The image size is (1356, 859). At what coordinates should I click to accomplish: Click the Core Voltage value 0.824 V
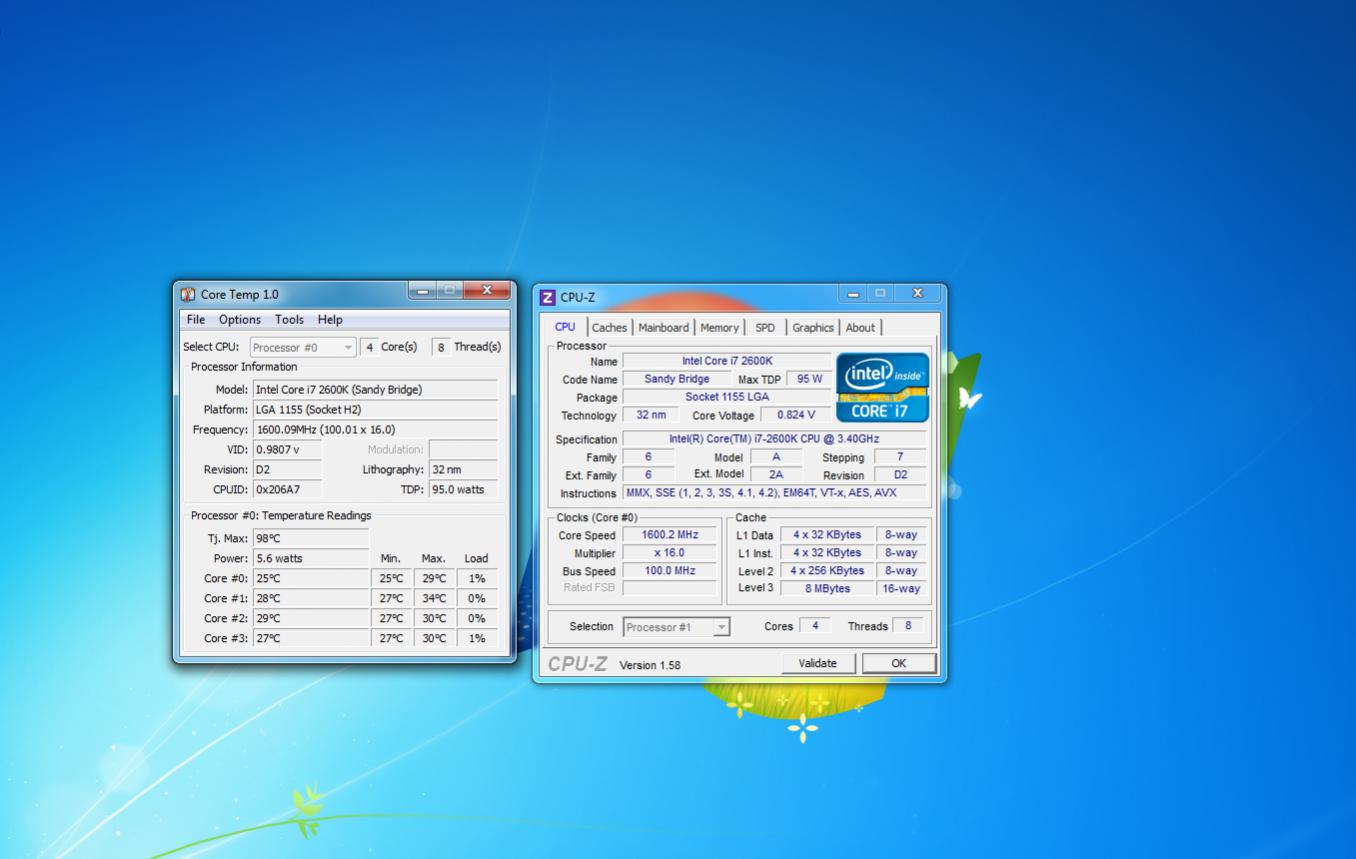[x=796, y=415]
